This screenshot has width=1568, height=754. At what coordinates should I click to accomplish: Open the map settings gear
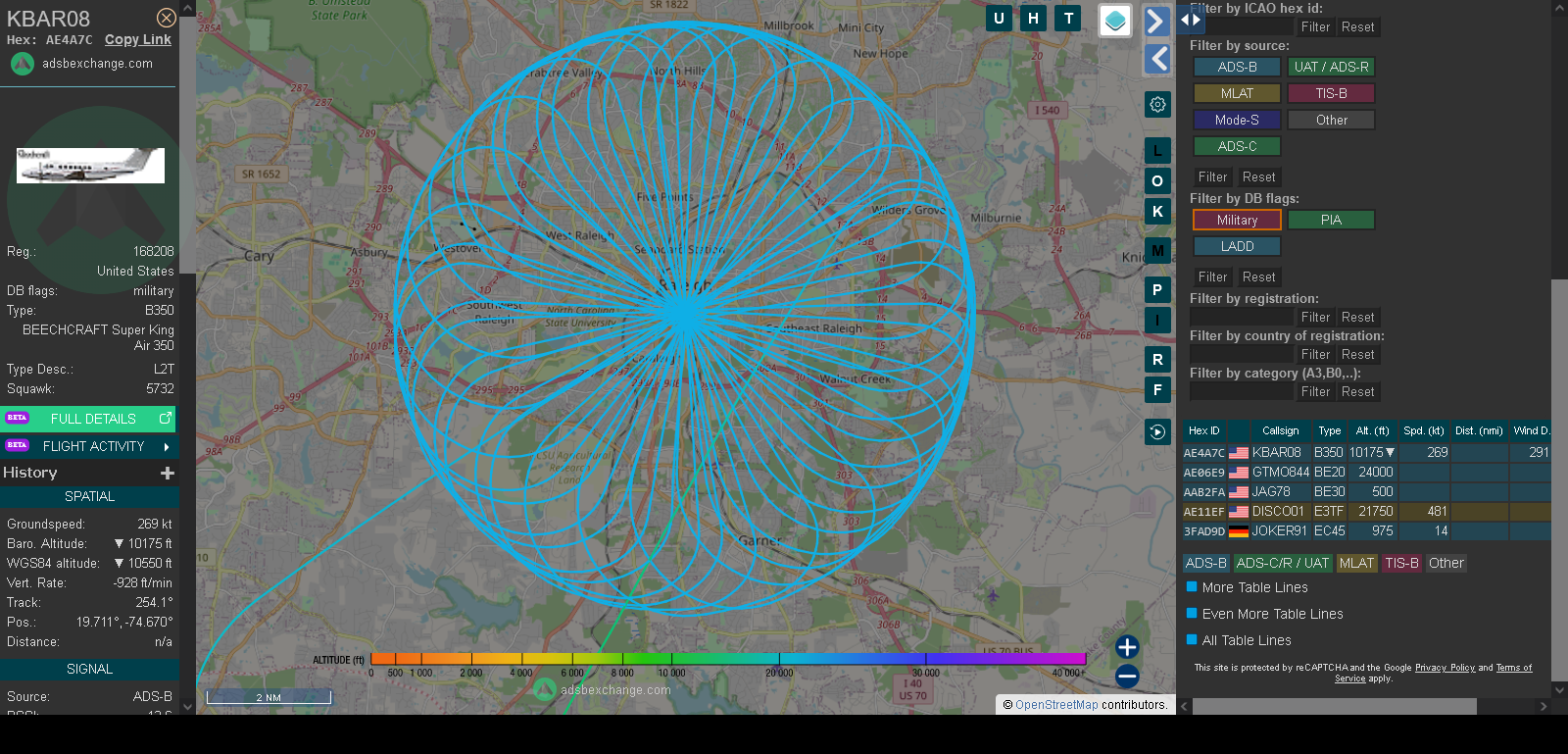(x=1157, y=105)
